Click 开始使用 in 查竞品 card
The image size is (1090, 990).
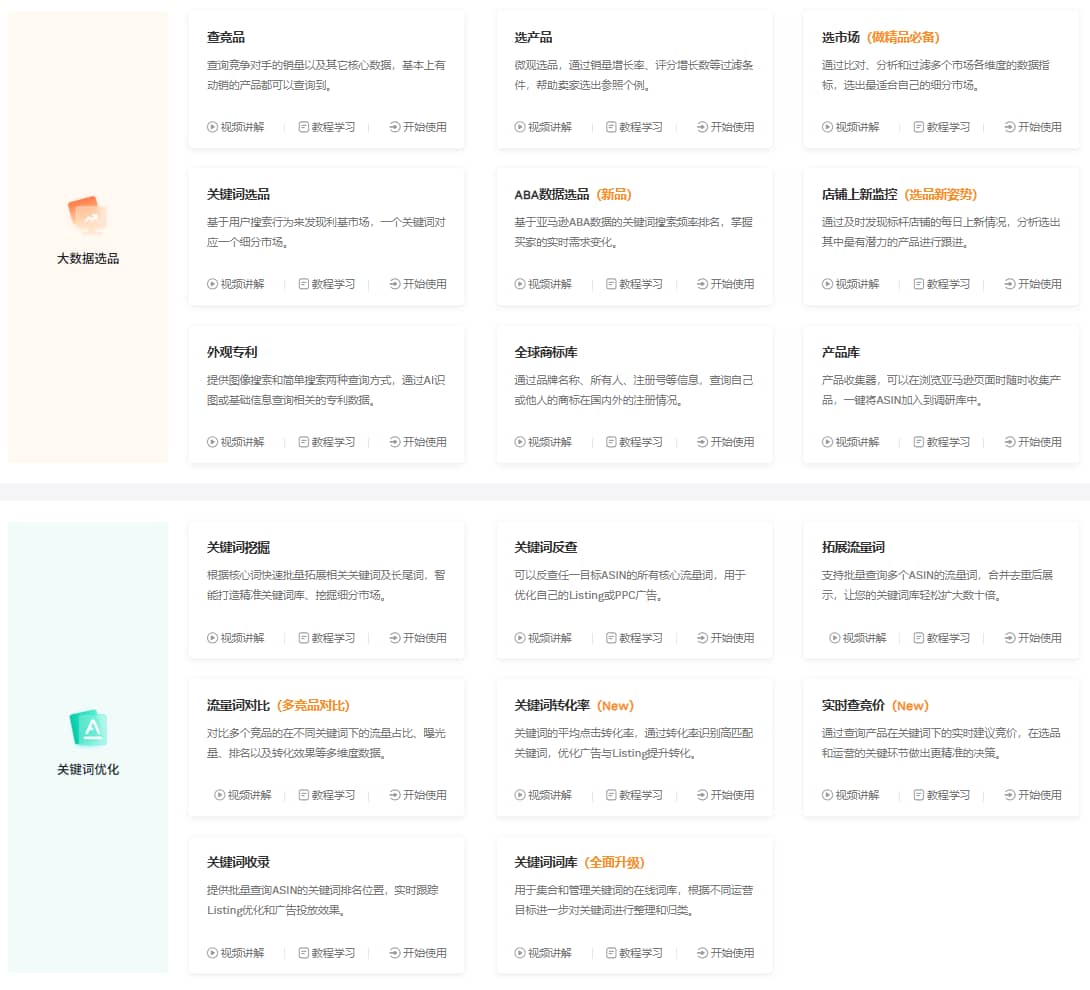click(418, 127)
